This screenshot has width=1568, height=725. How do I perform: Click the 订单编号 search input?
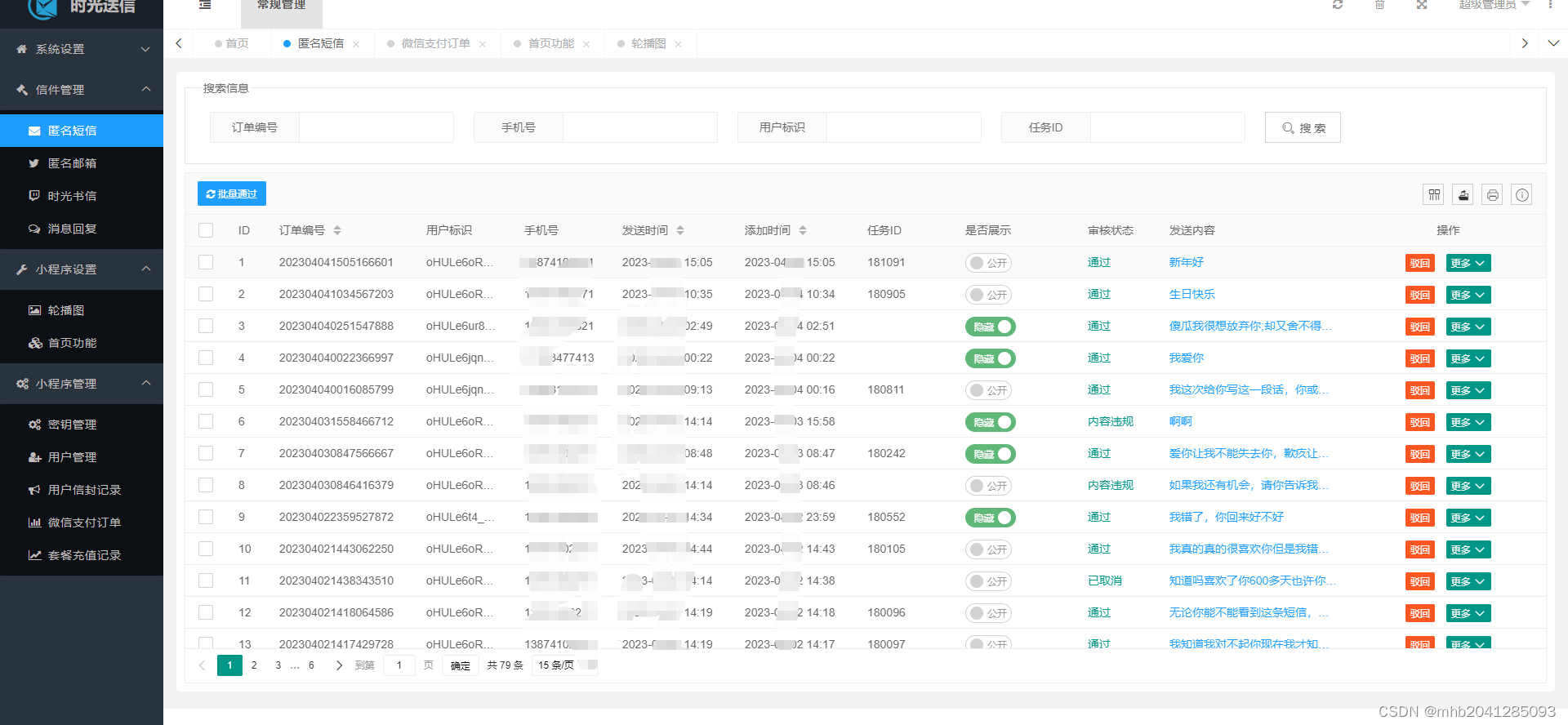point(376,127)
